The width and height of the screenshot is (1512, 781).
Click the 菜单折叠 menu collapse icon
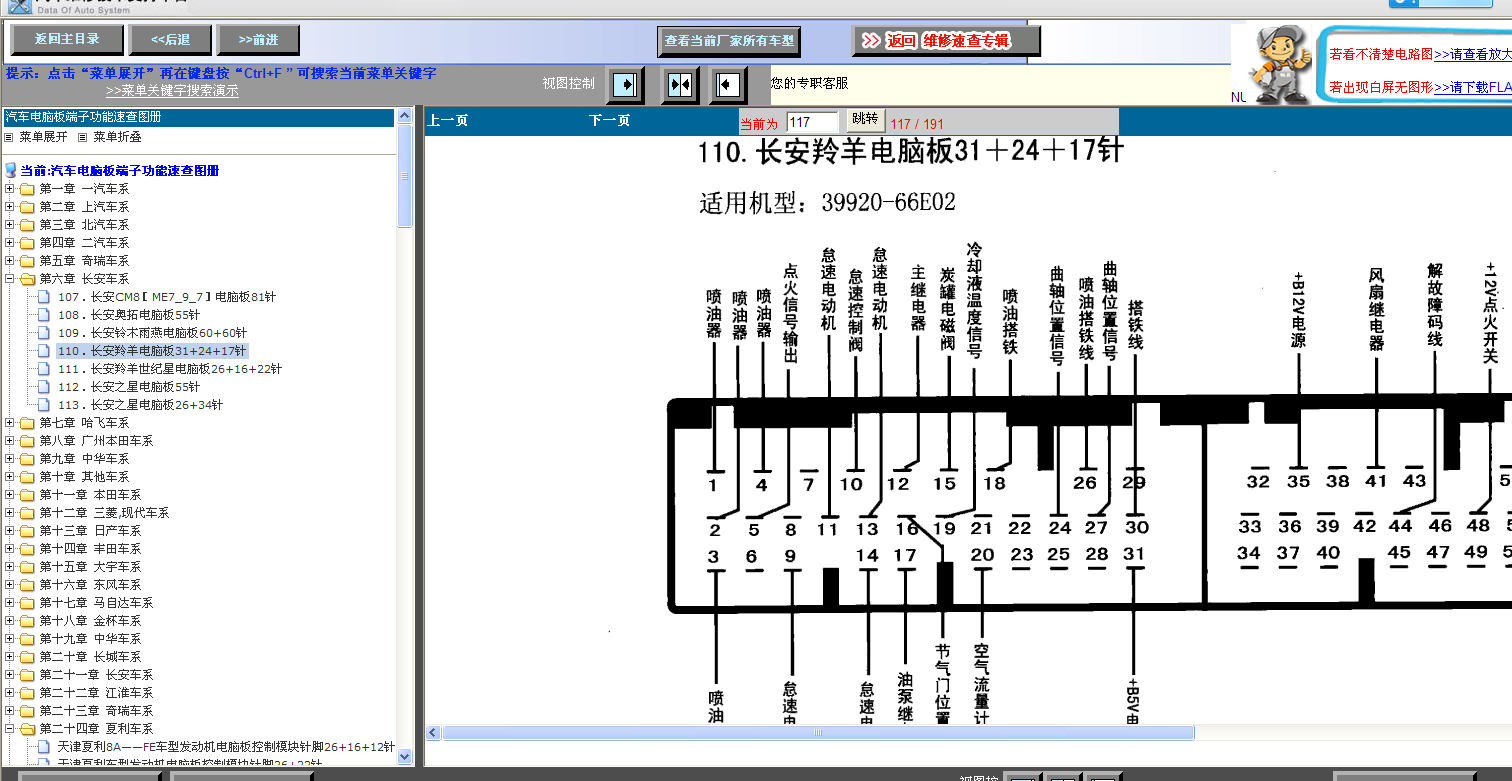click(83, 137)
